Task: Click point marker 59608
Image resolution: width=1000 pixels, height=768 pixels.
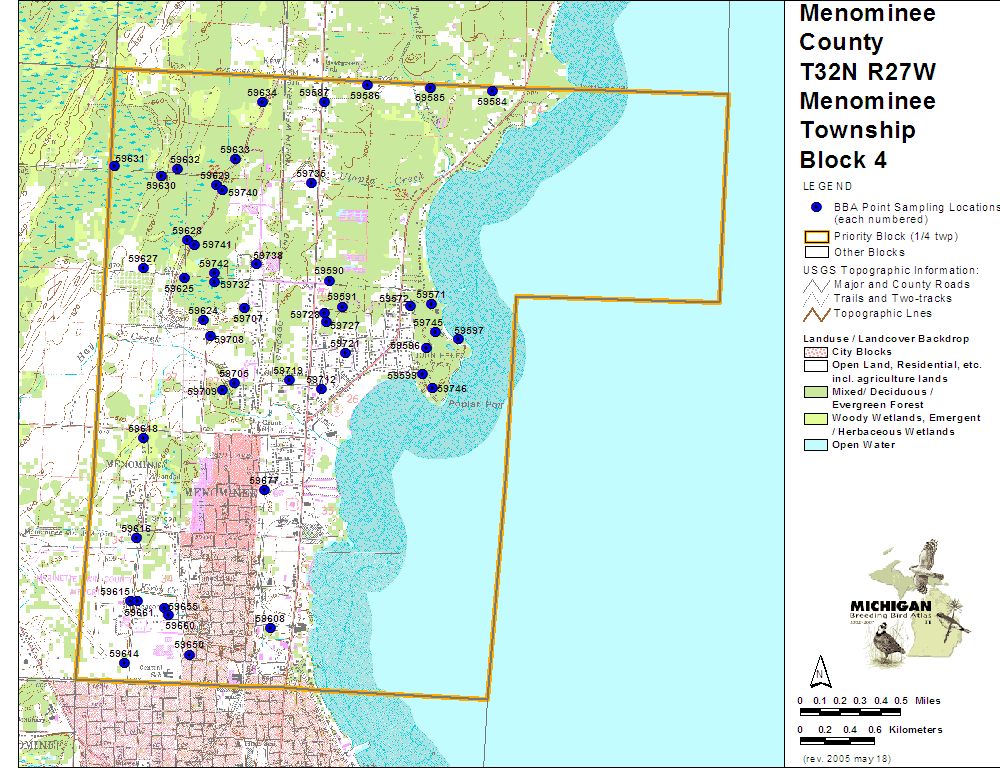Action: (x=270, y=628)
